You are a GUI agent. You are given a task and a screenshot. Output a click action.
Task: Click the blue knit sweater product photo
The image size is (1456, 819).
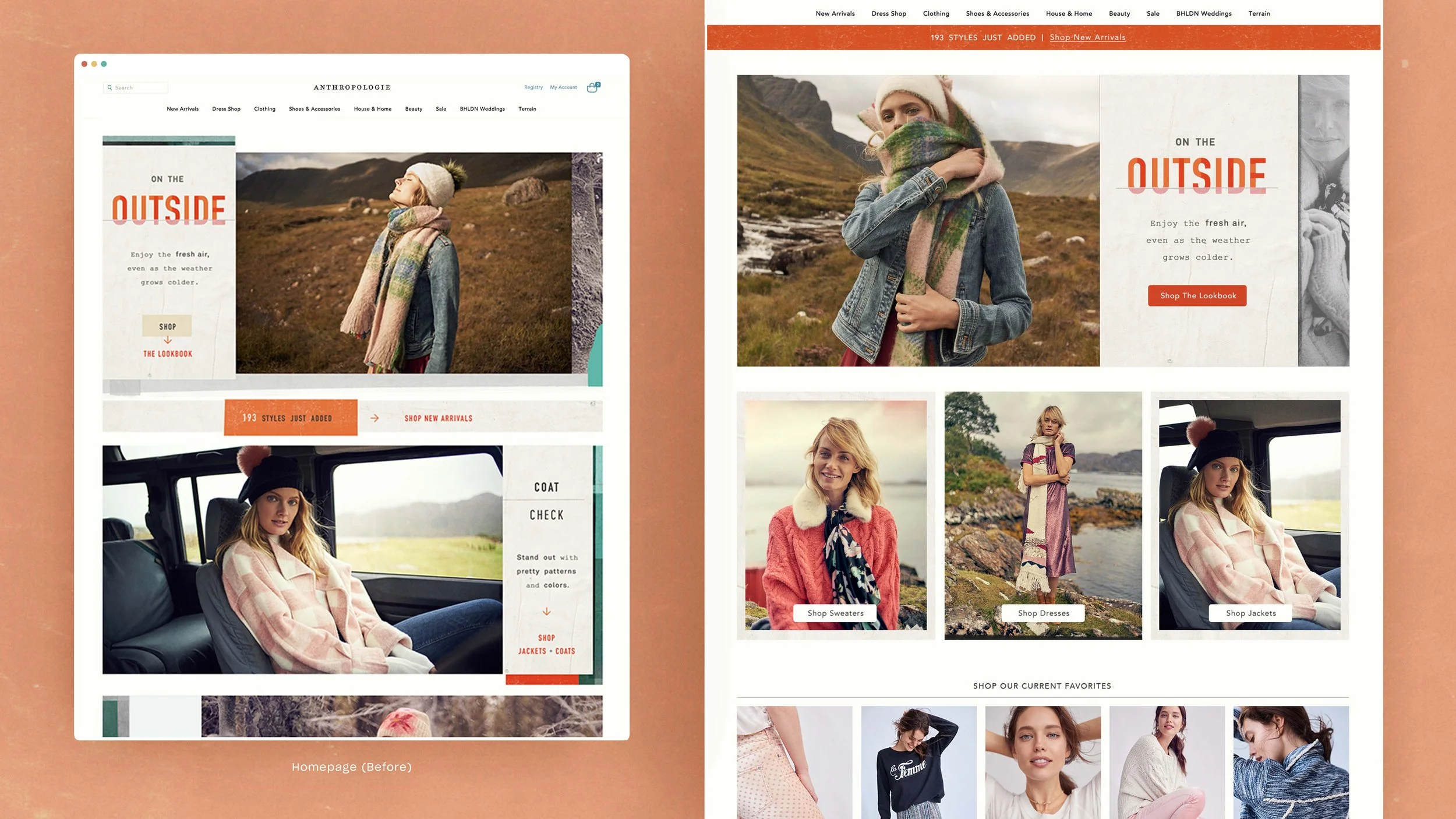click(x=1291, y=762)
